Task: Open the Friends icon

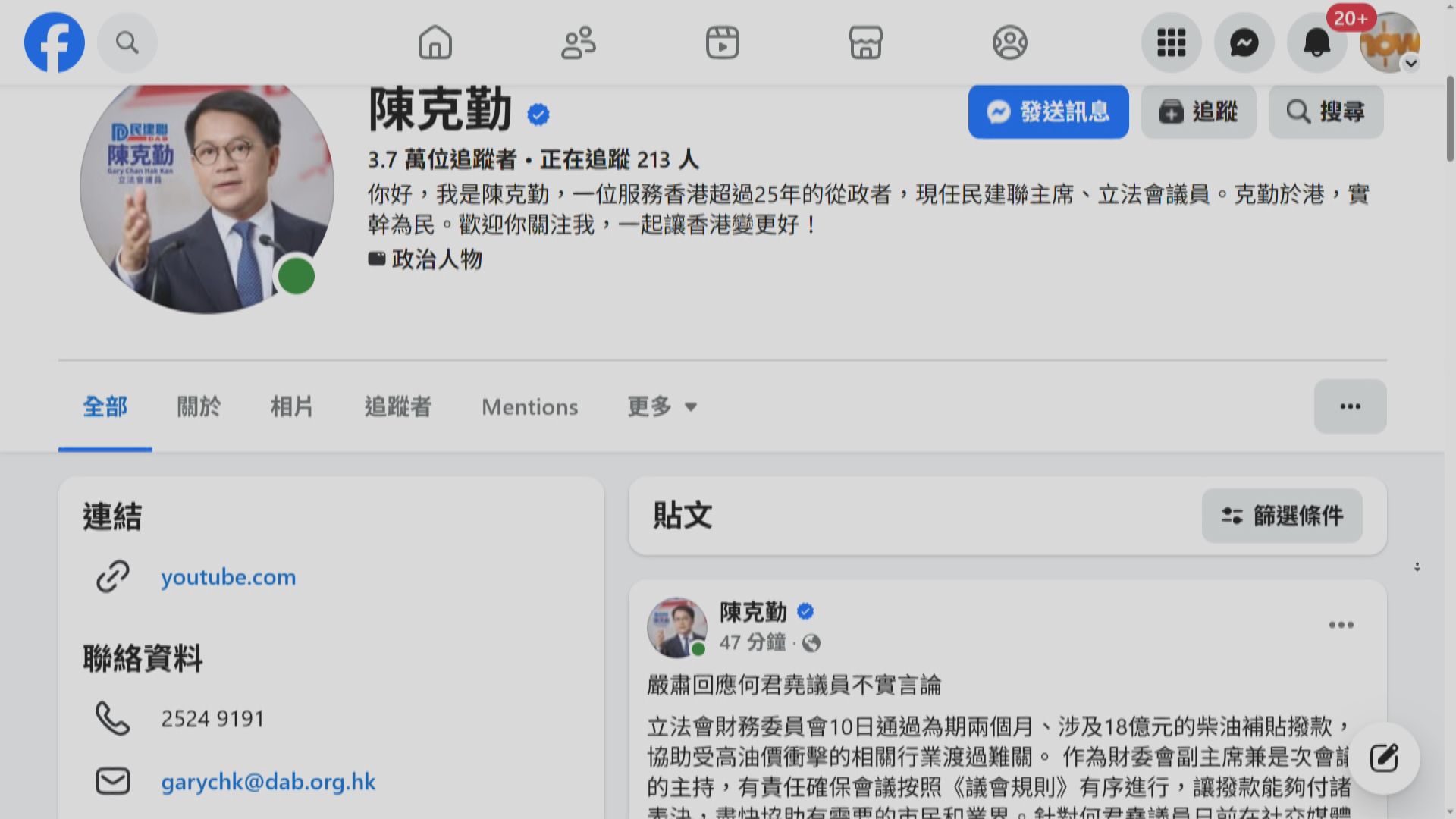Action: [x=579, y=42]
